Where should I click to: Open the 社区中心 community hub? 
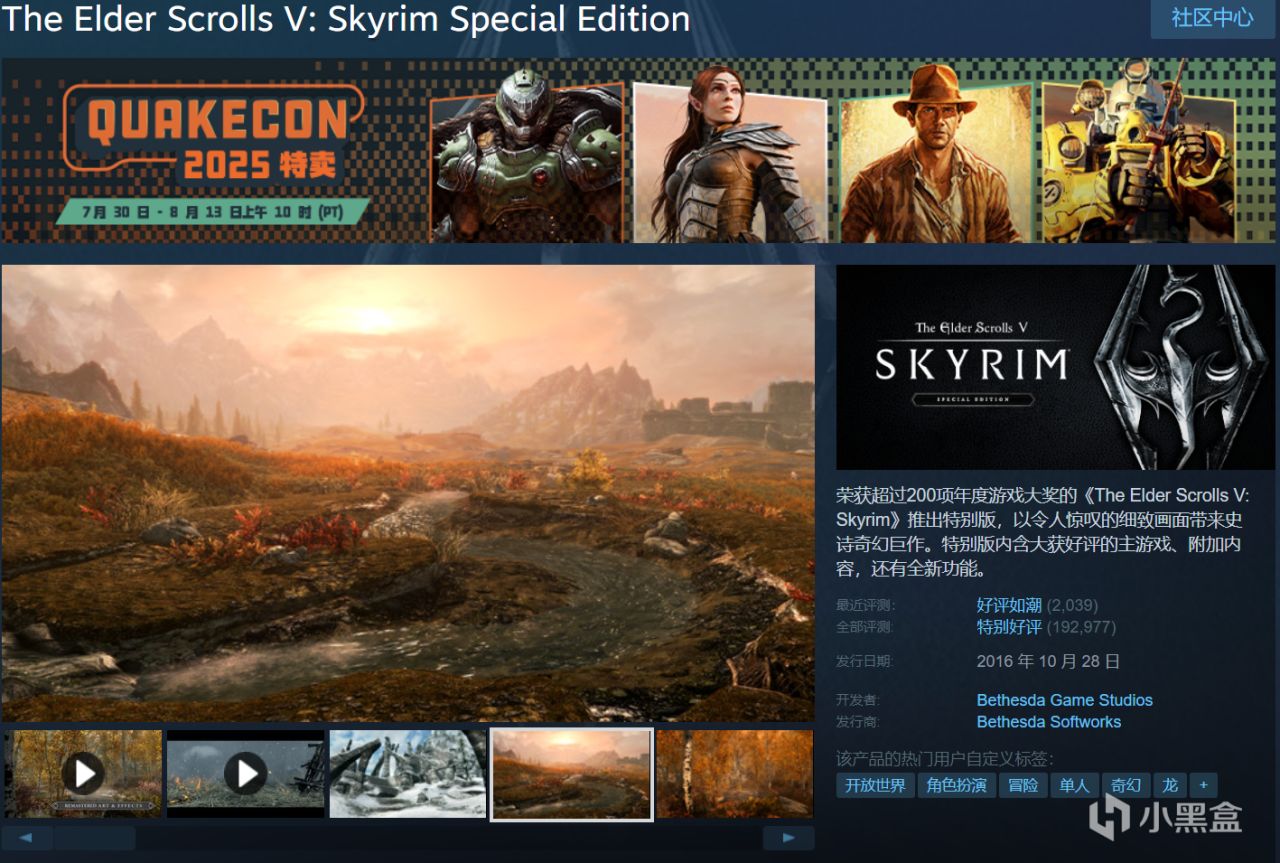click(x=1212, y=18)
